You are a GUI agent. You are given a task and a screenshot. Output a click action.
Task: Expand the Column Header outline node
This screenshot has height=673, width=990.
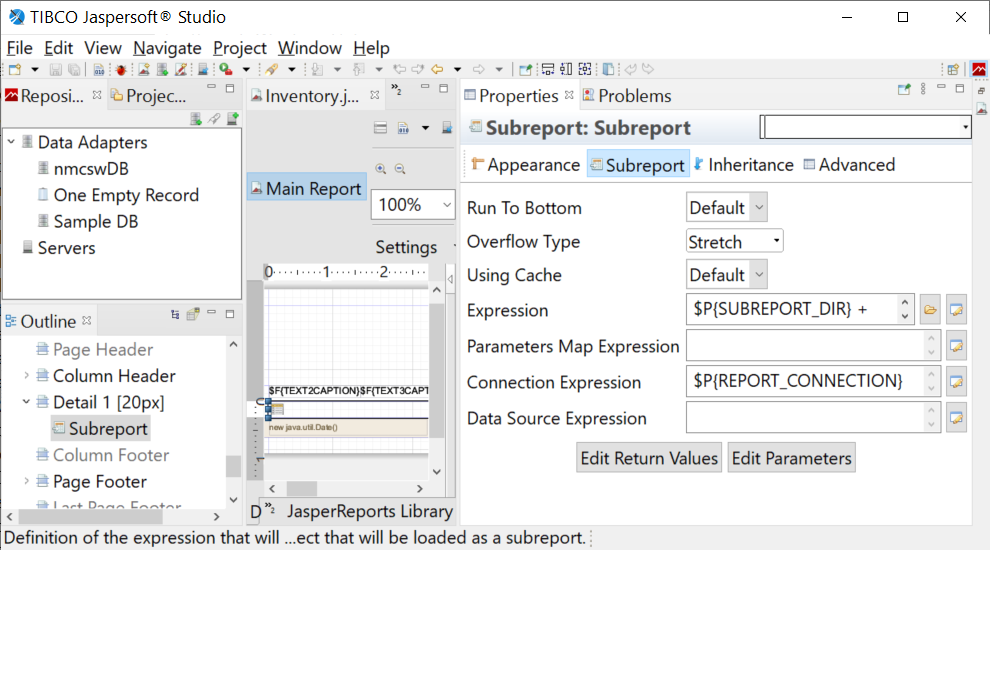click(x=27, y=376)
